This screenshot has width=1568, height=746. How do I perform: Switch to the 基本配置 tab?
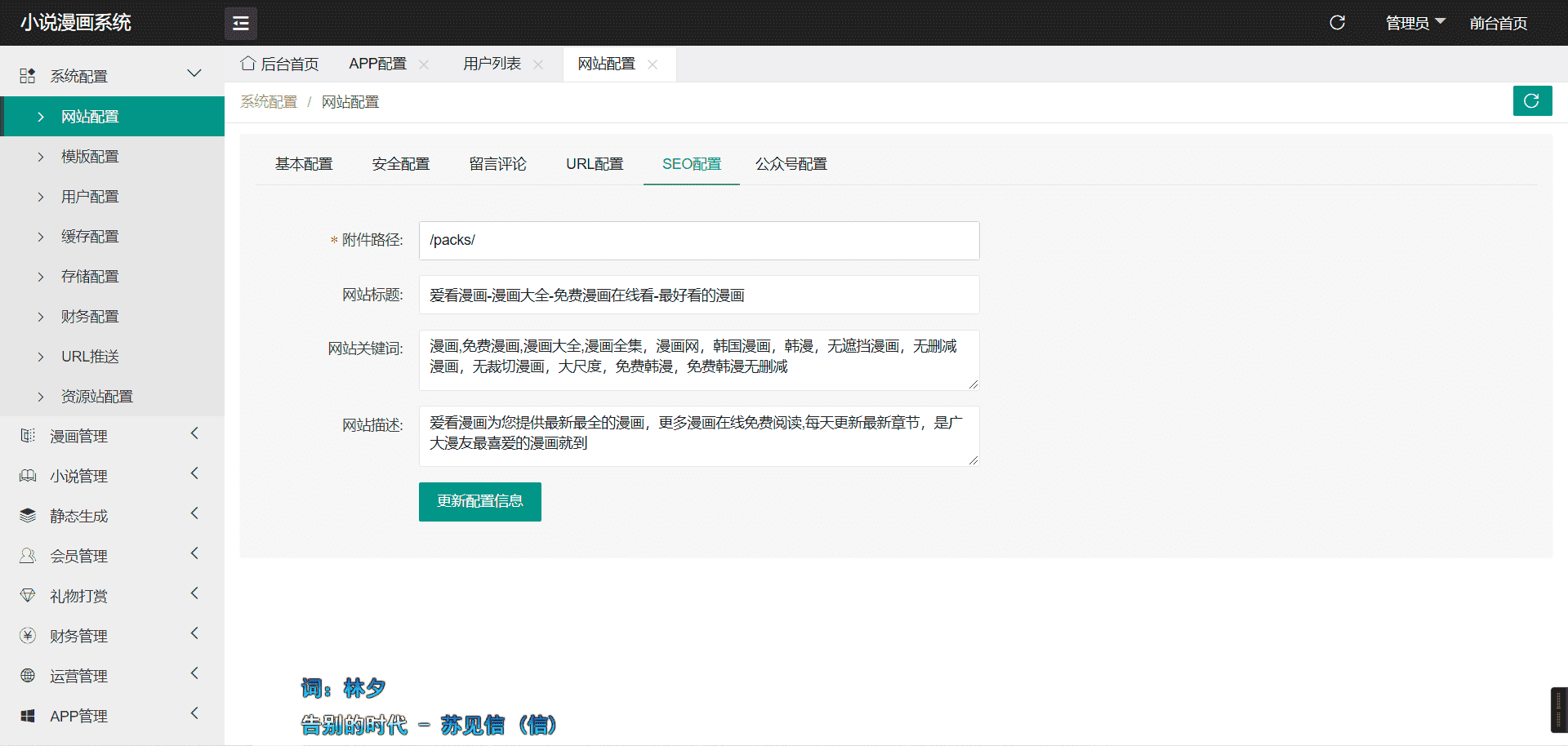pos(304,164)
